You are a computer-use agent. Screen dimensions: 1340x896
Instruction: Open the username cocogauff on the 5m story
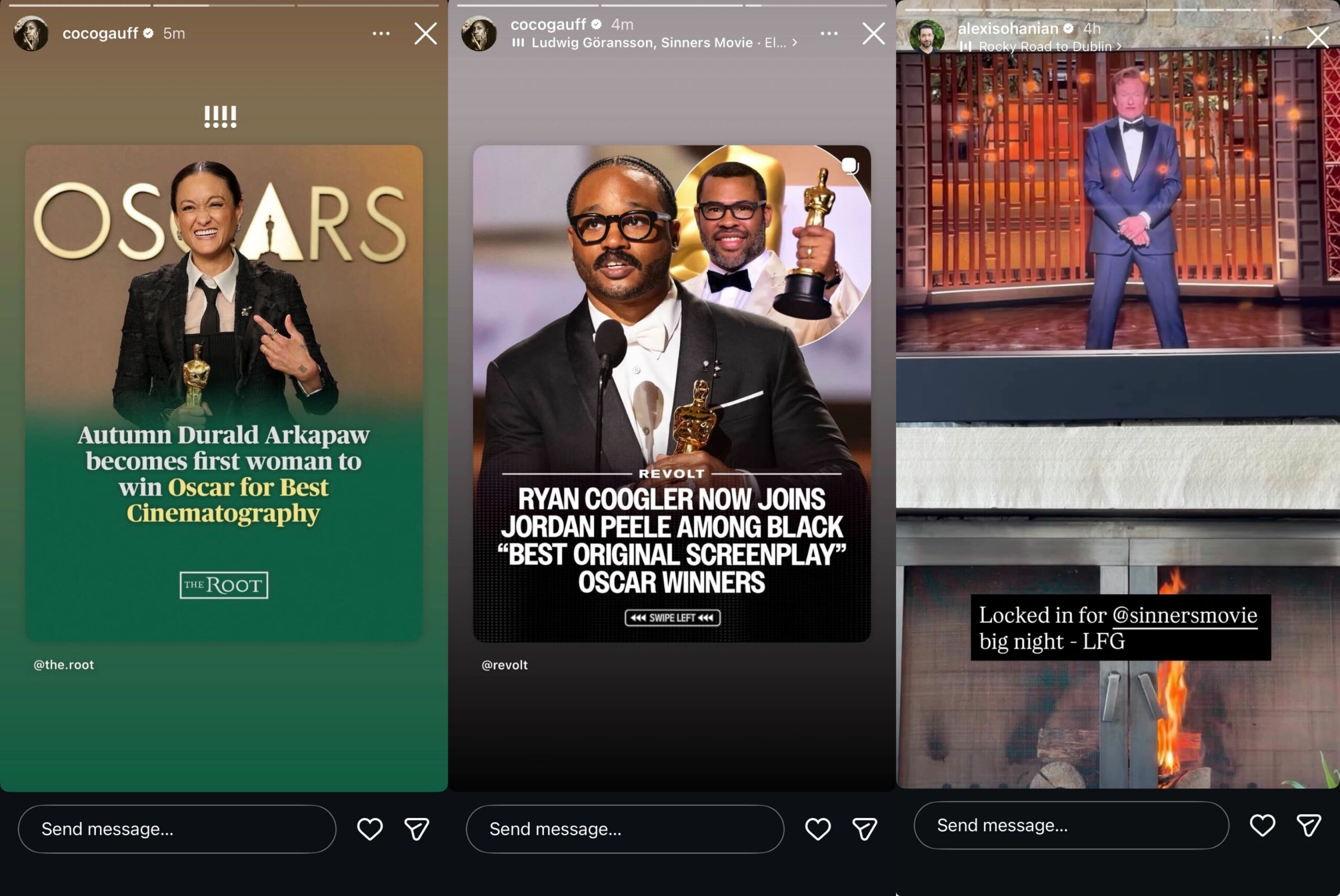(100, 33)
